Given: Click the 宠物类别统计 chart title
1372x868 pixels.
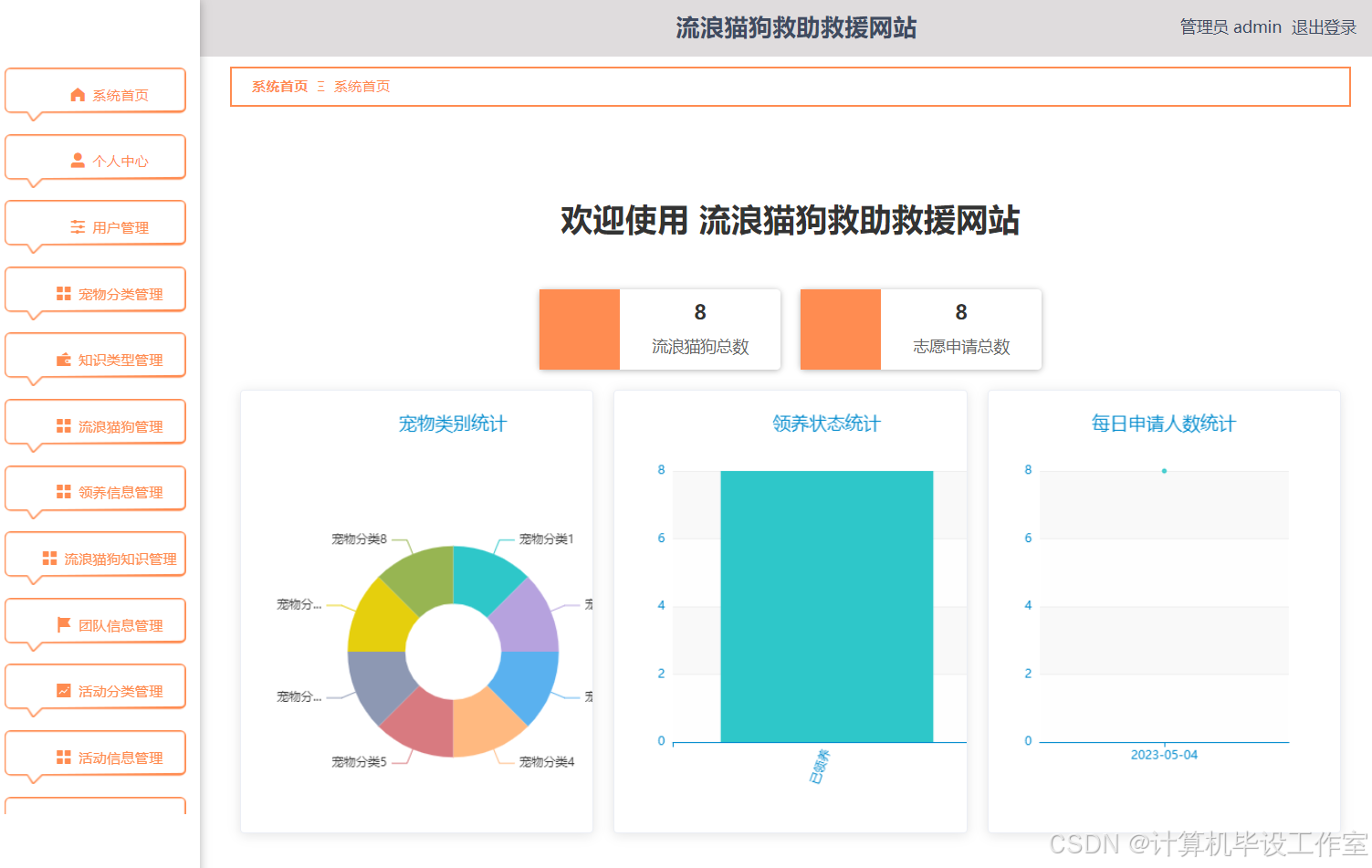Looking at the screenshot, I should [x=453, y=424].
